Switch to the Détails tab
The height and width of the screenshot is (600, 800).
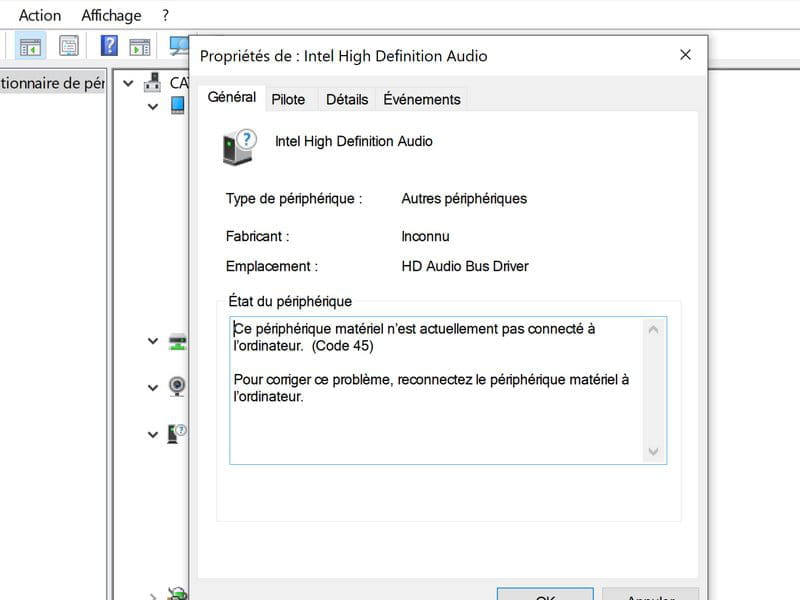pos(347,99)
